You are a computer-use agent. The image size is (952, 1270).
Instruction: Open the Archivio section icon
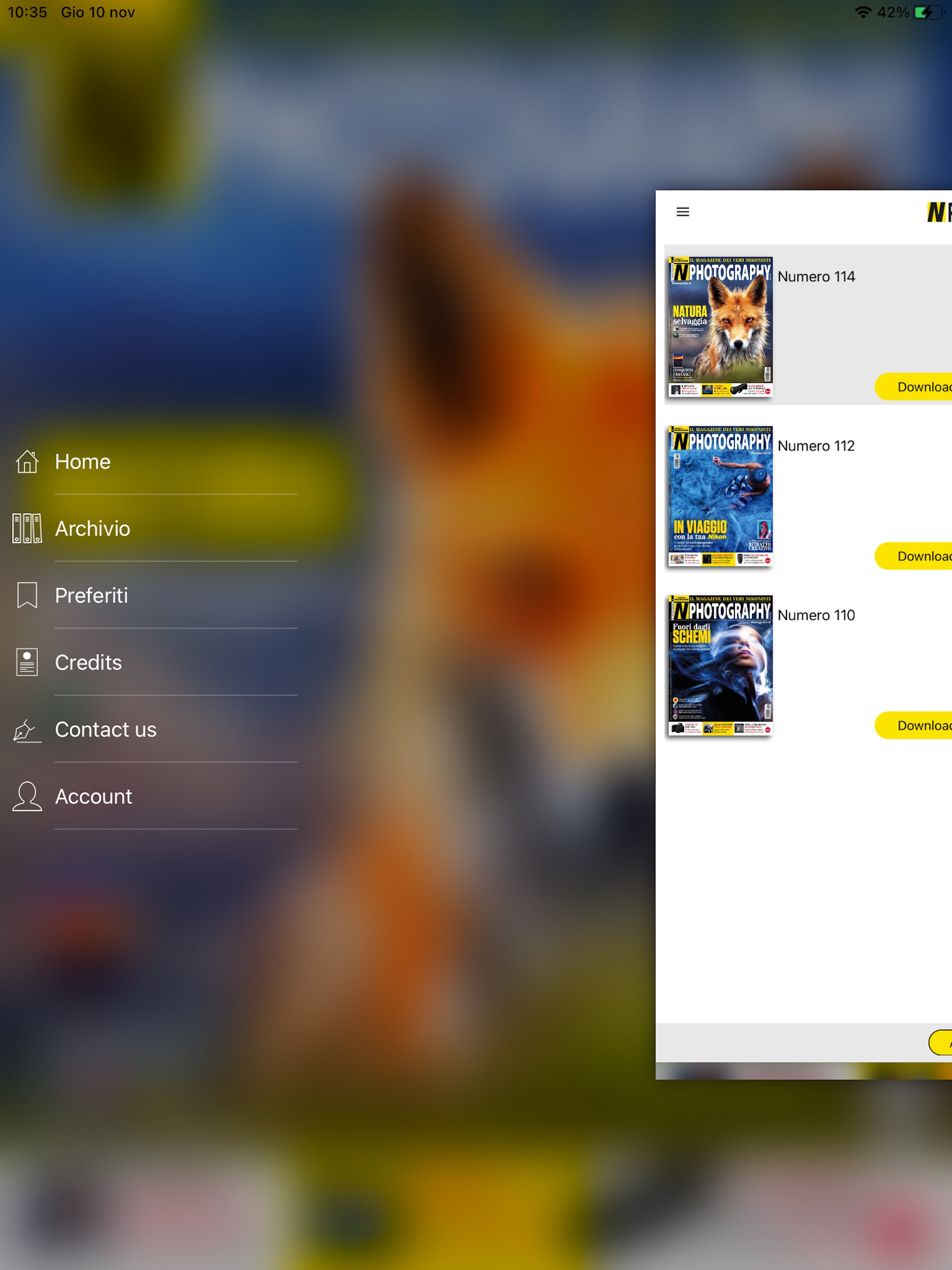pos(26,528)
